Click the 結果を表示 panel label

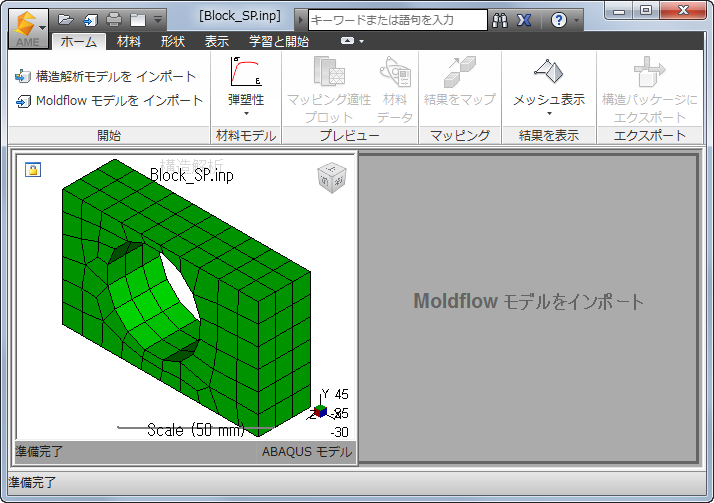coord(549,136)
